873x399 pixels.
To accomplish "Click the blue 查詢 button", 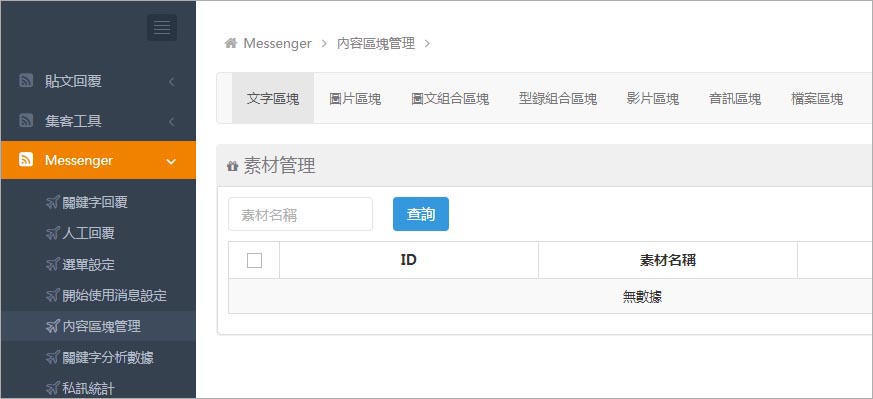I will (x=421, y=214).
